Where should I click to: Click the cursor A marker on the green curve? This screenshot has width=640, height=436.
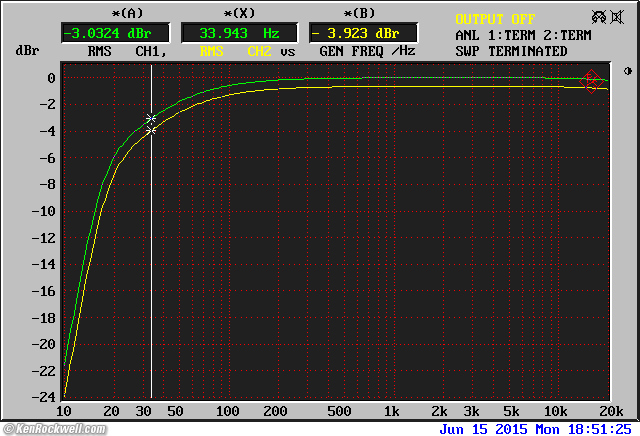pyautogui.click(x=151, y=118)
